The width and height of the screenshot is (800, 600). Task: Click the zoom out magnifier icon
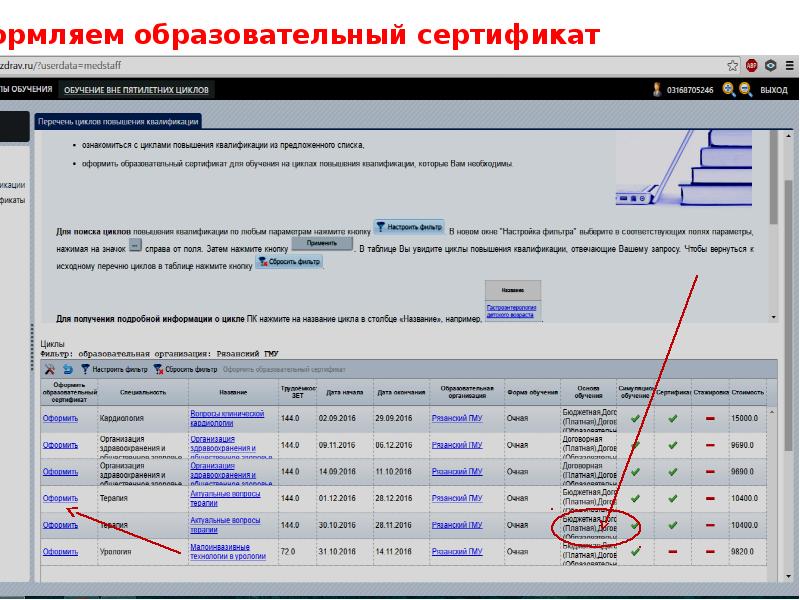point(745,89)
